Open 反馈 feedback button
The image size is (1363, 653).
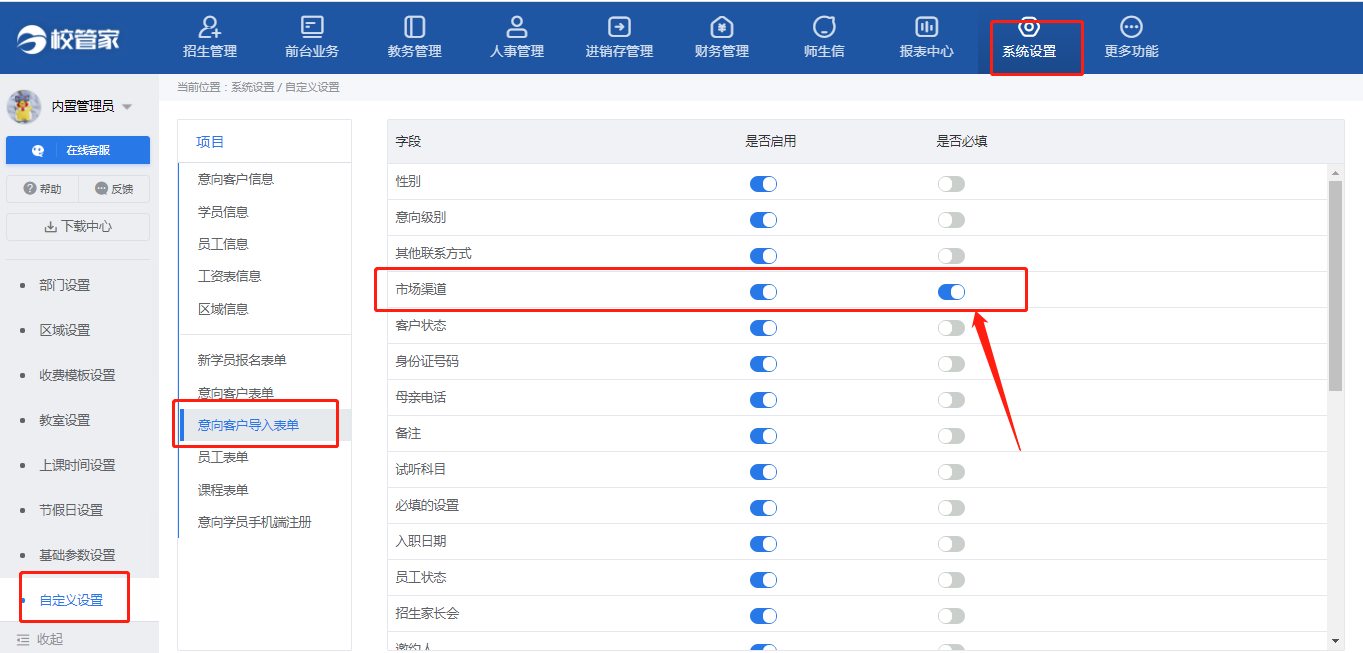[114, 189]
